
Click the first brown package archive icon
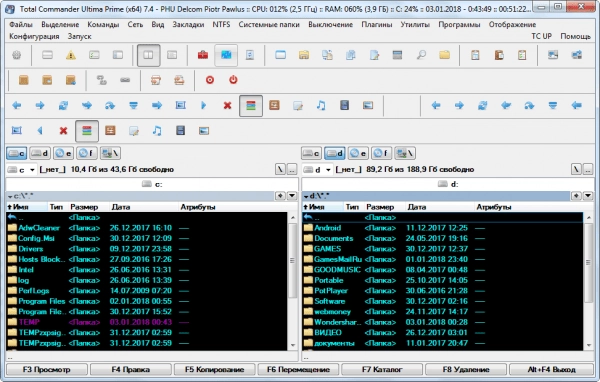coord(24,80)
